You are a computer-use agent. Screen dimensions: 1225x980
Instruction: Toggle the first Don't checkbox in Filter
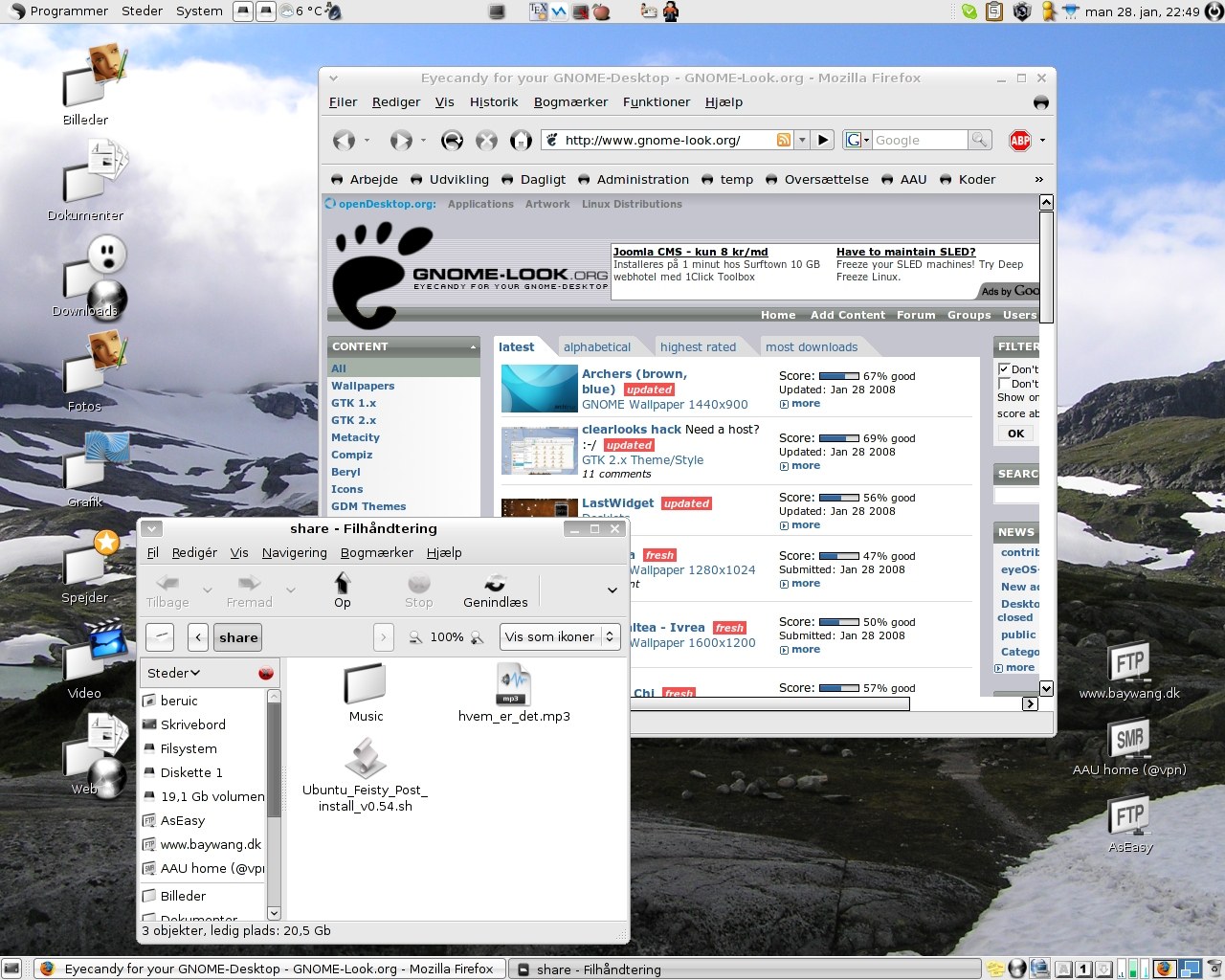(x=1004, y=368)
